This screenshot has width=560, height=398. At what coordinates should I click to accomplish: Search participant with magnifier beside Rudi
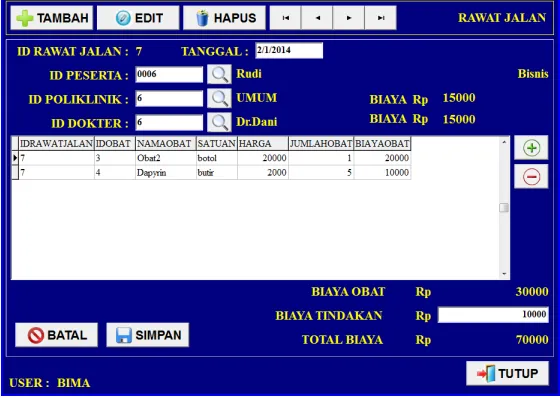[219, 74]
